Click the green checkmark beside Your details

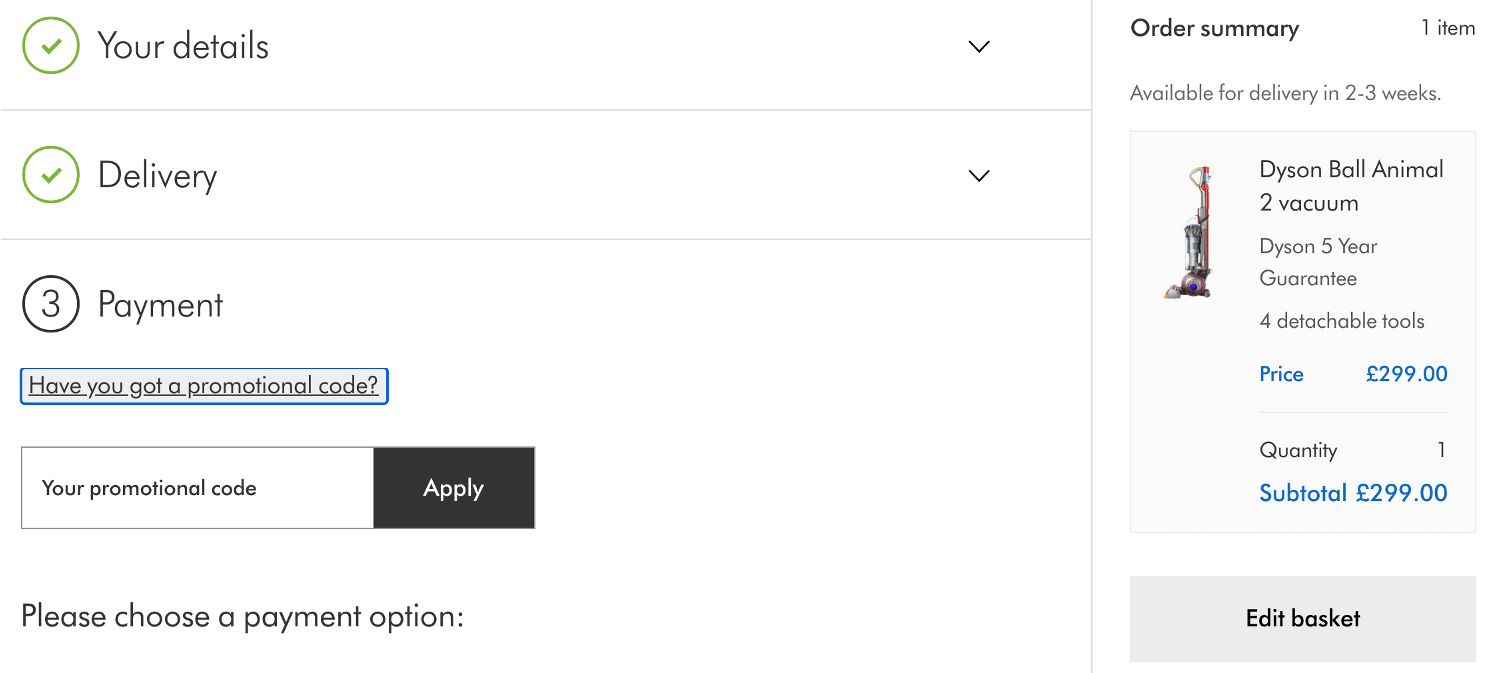(x=51, y=46)
